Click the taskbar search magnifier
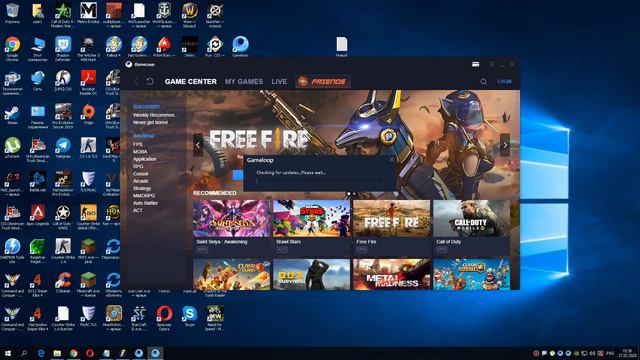 click(x=24, y=353)
